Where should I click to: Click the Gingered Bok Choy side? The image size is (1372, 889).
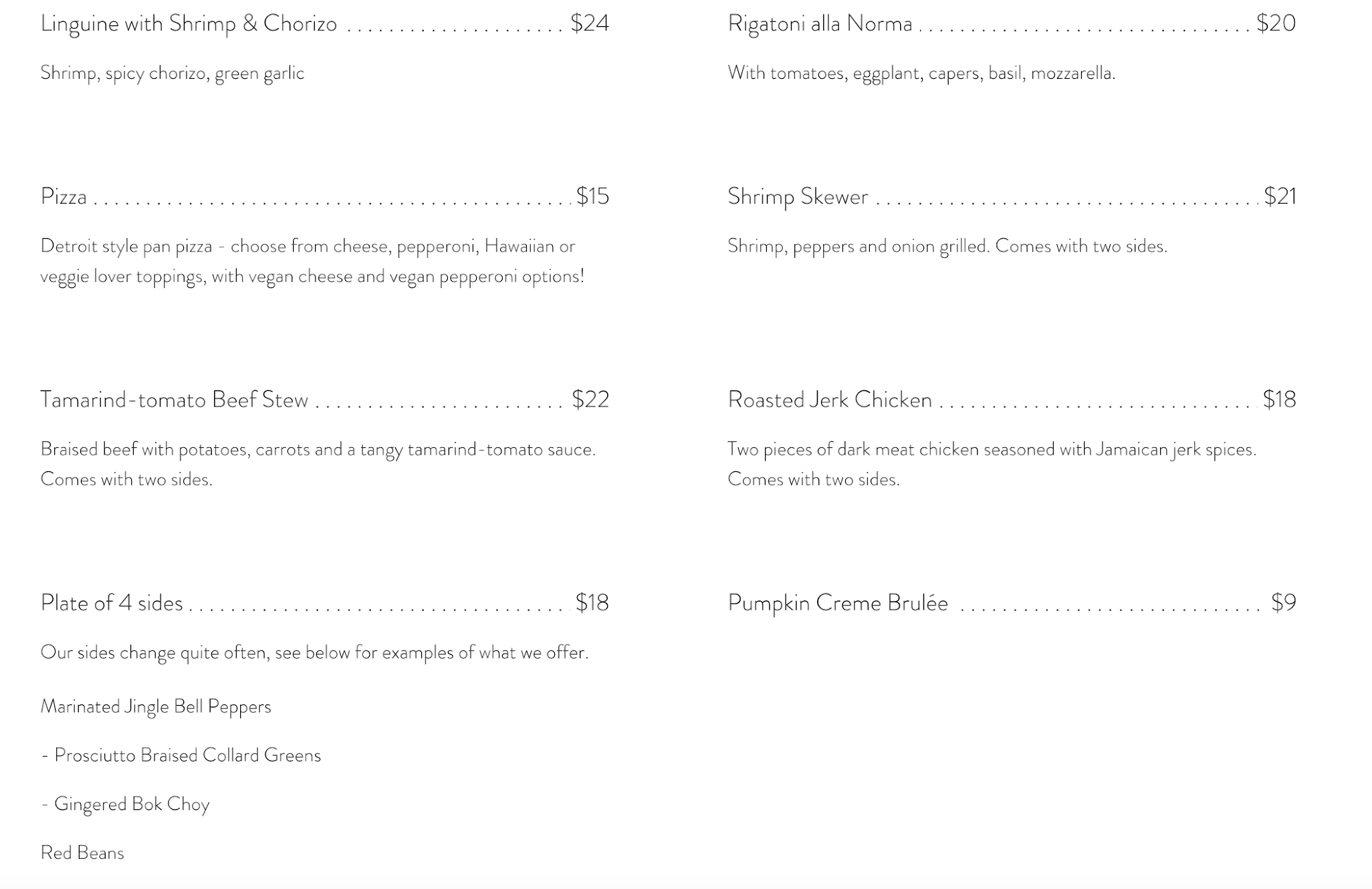click(132, 804)
